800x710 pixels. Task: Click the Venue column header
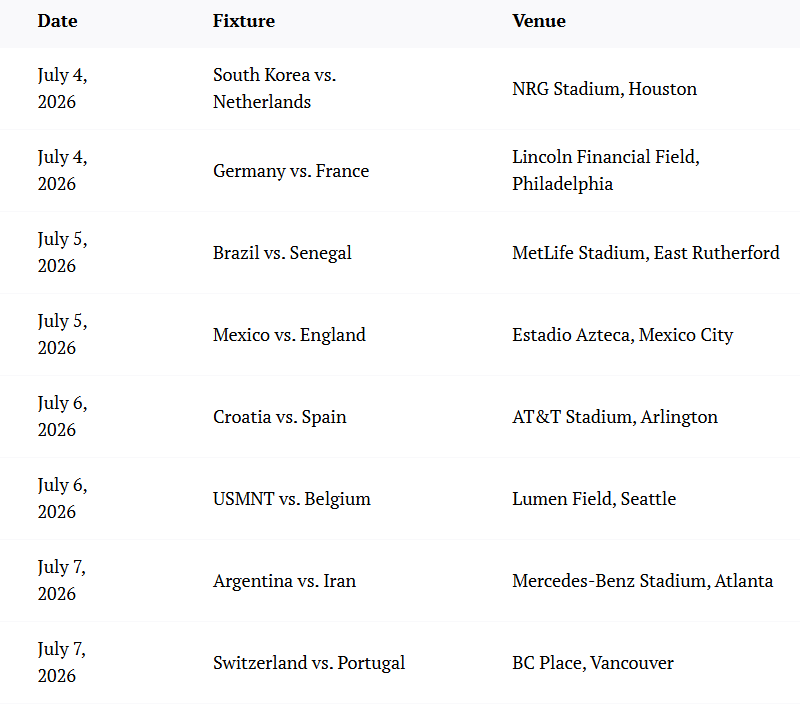[x=539, y=21]
